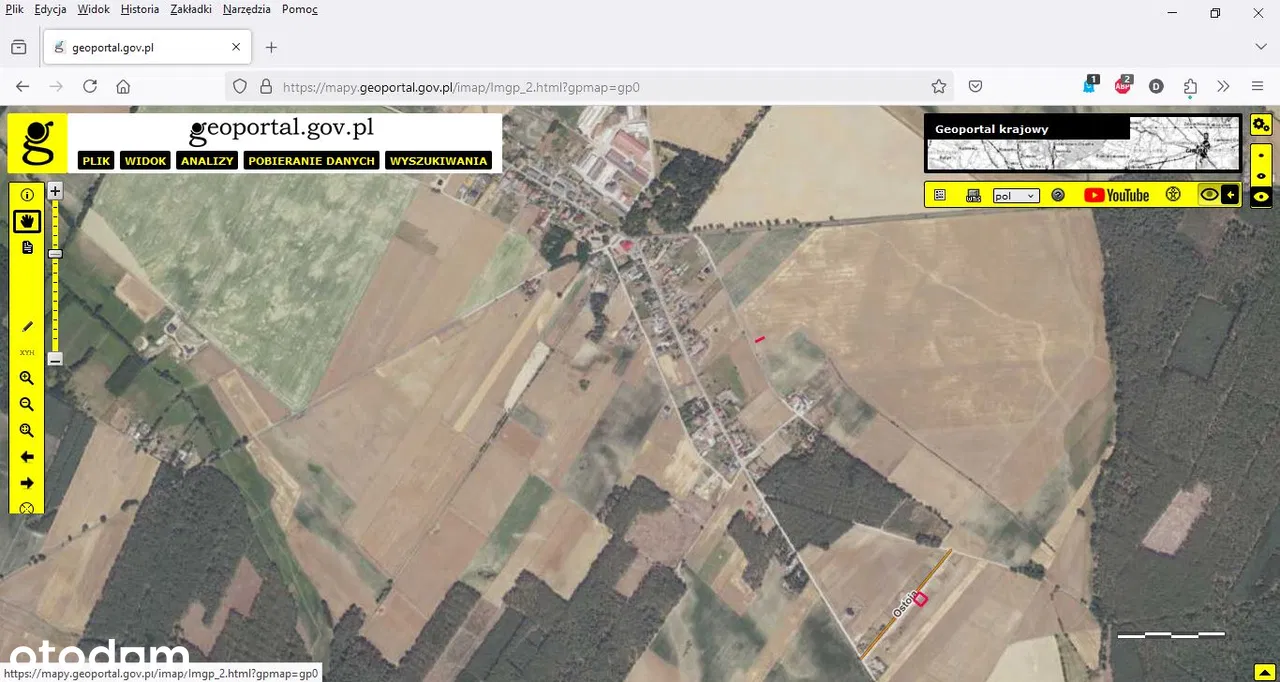Open the WMS services icon
Image resolution: width=1280 pixels, height=682 pixels.
(972, 196)
